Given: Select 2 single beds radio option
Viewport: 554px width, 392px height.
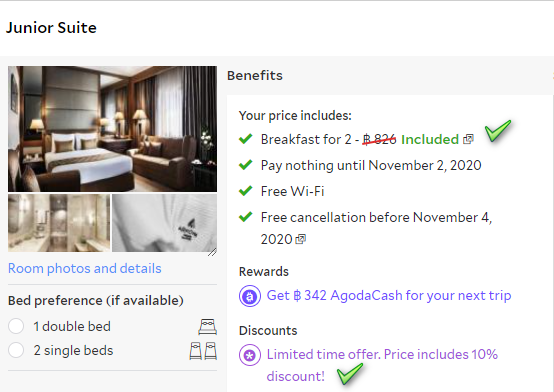Looking at the screenshot, I should (16, 350).
